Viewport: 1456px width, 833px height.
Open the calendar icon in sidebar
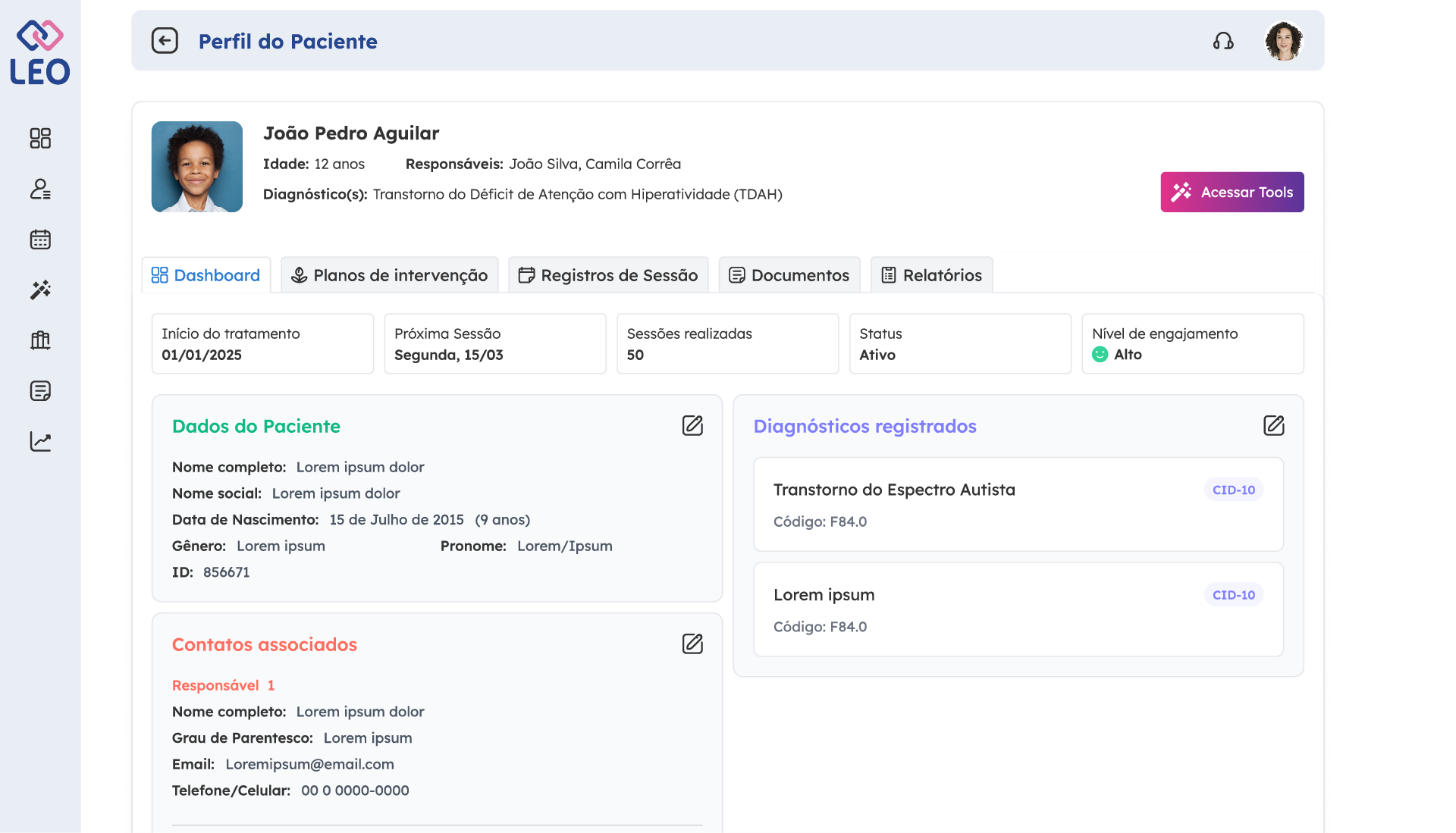(x=40, y=240)
